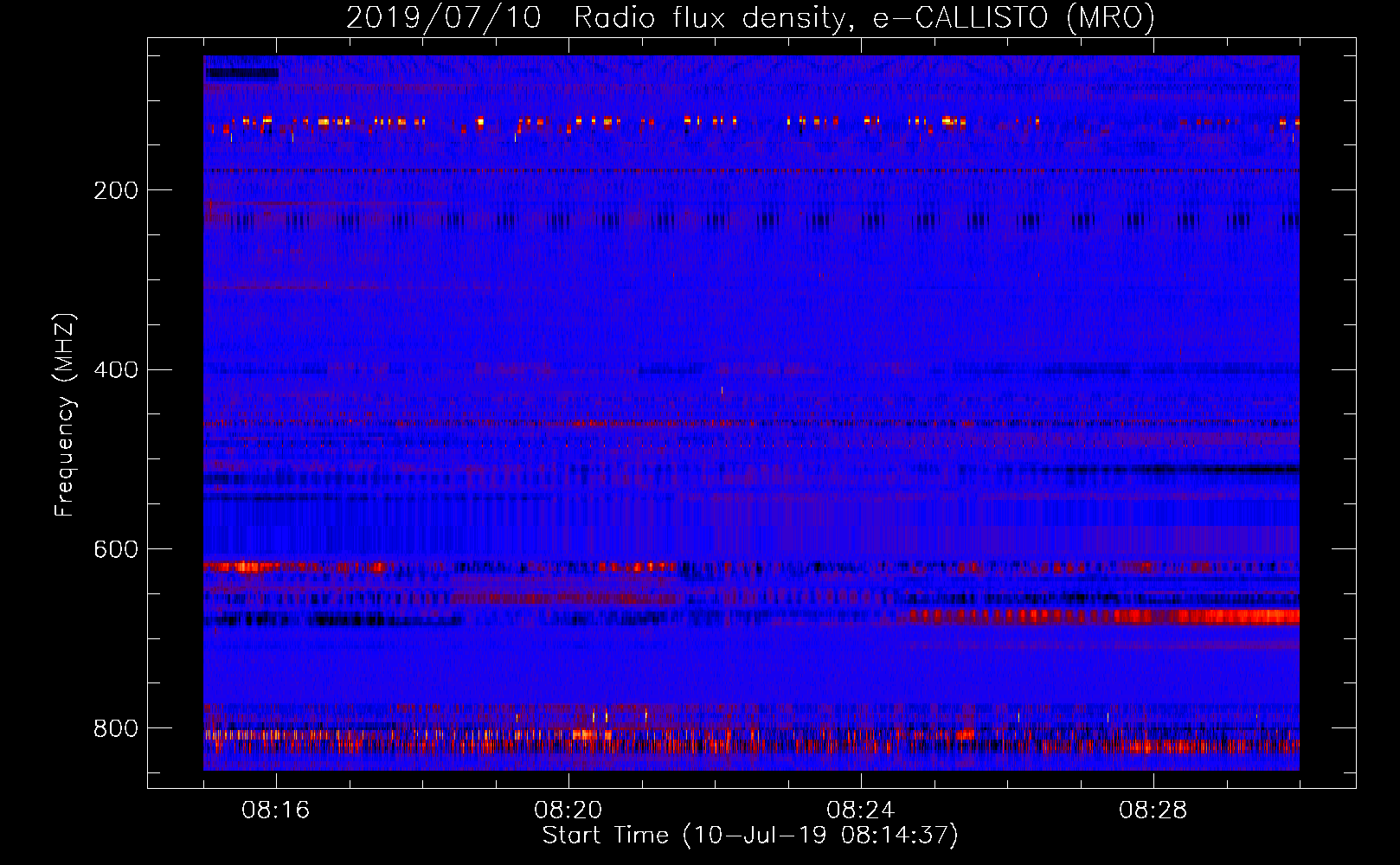
Task: Click the 08:24 time tick label
Action: [x=861, y=811]
